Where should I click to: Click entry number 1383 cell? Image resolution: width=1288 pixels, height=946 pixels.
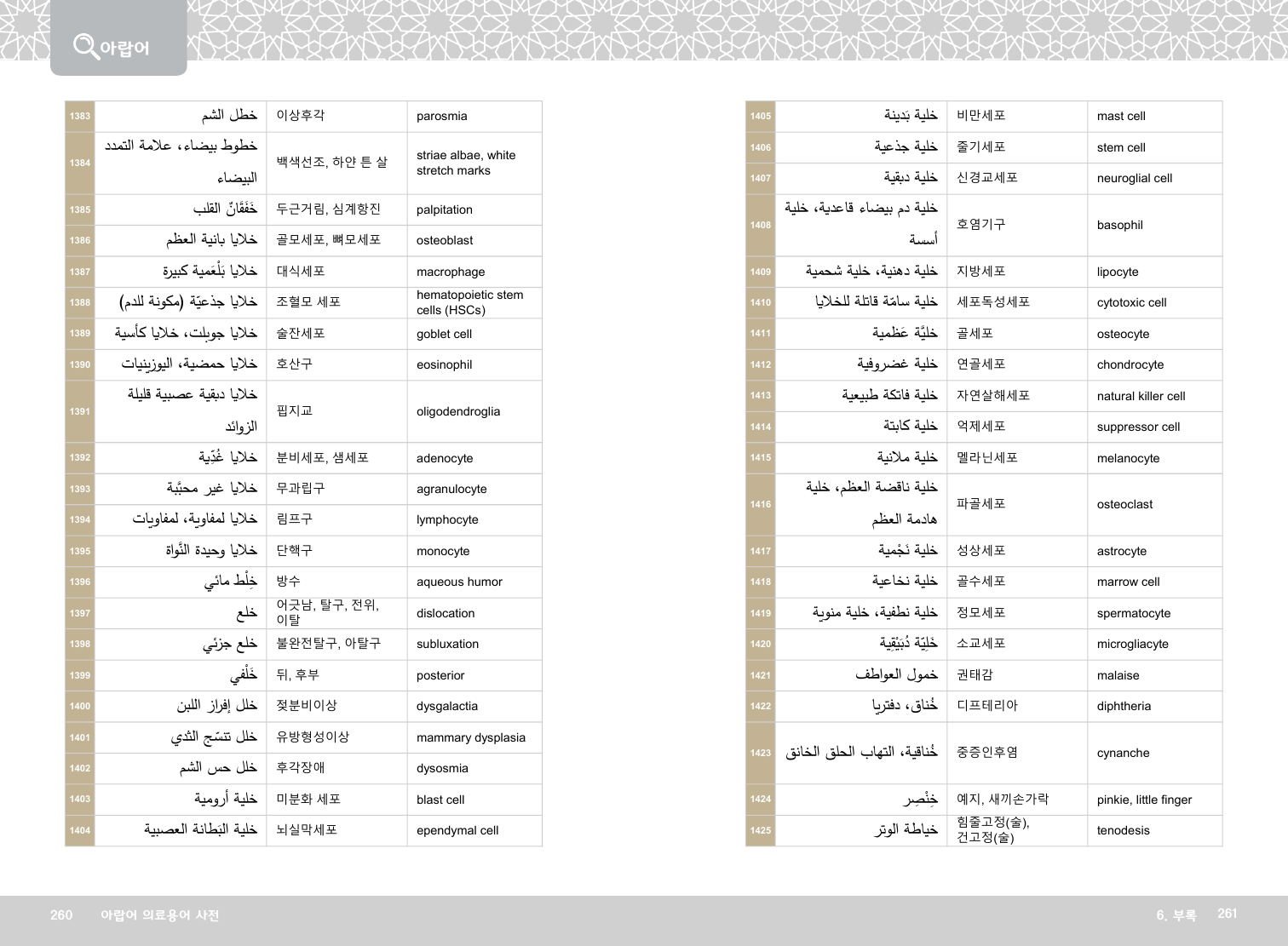tap(80, 116)
